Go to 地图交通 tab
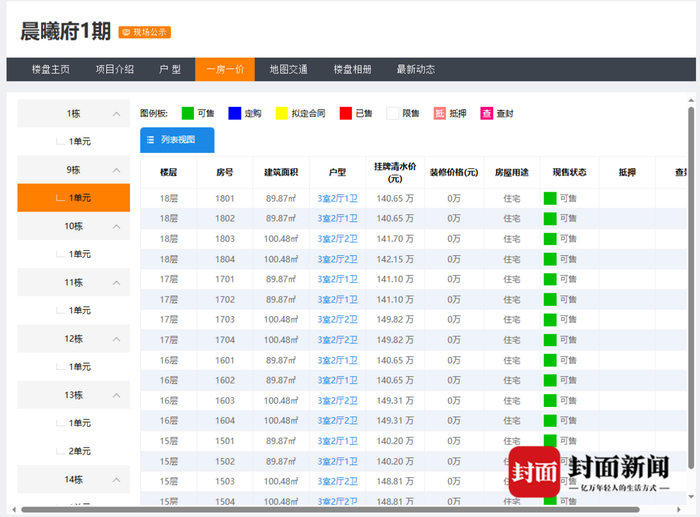700x517 pixels. pos(288,69)
